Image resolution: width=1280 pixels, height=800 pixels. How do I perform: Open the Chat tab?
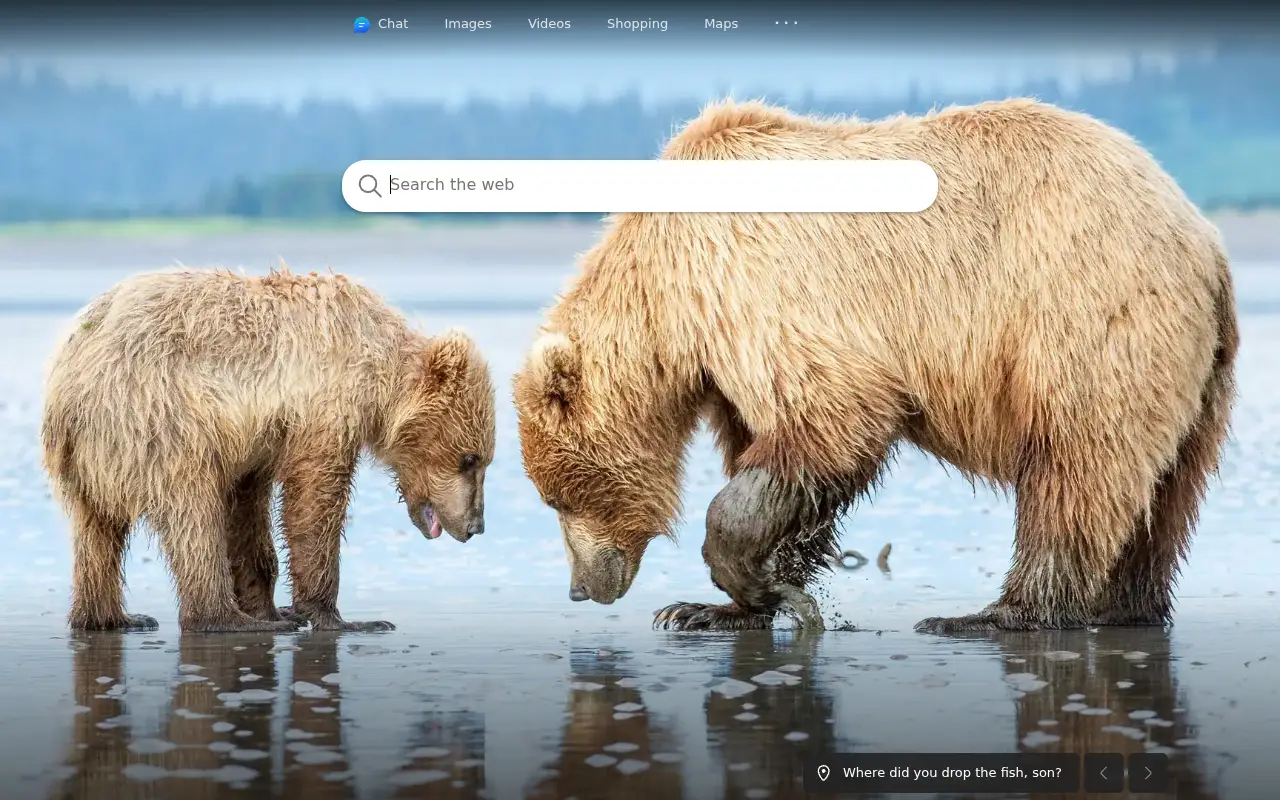coord(381,24)
